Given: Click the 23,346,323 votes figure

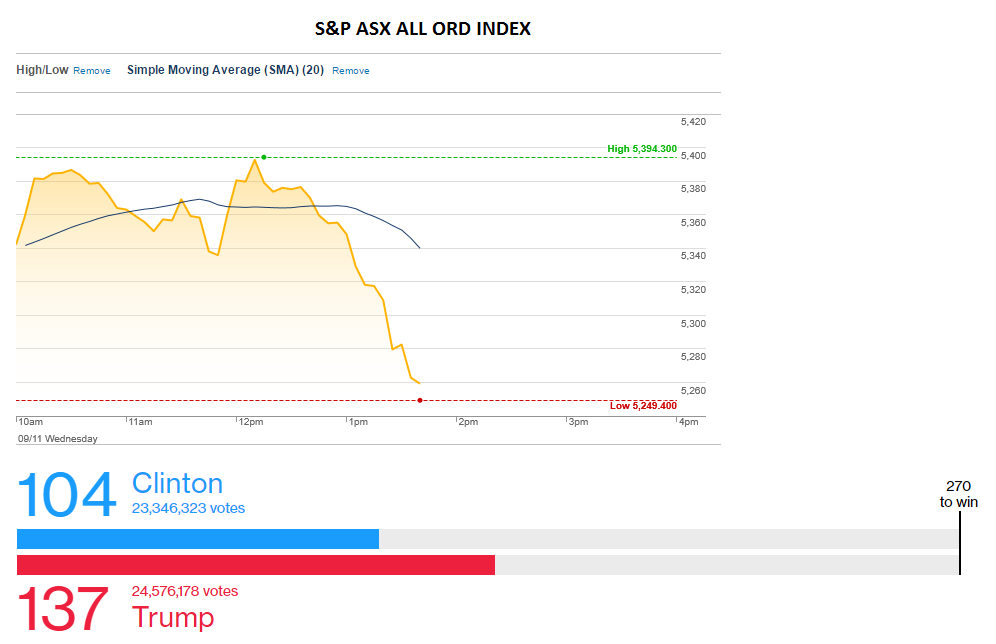Looking at the screenshot, I should pos(188,508).
